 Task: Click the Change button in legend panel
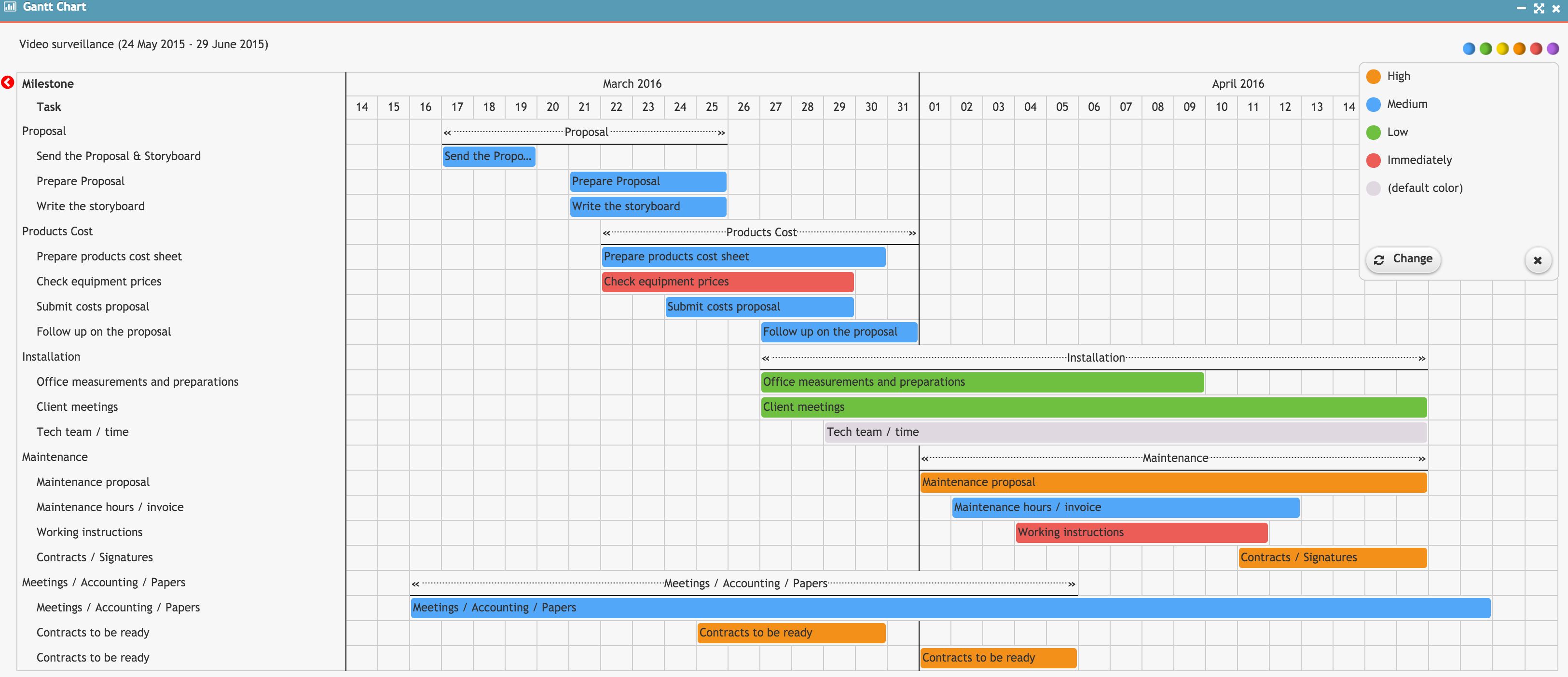tap(1403, 259)
